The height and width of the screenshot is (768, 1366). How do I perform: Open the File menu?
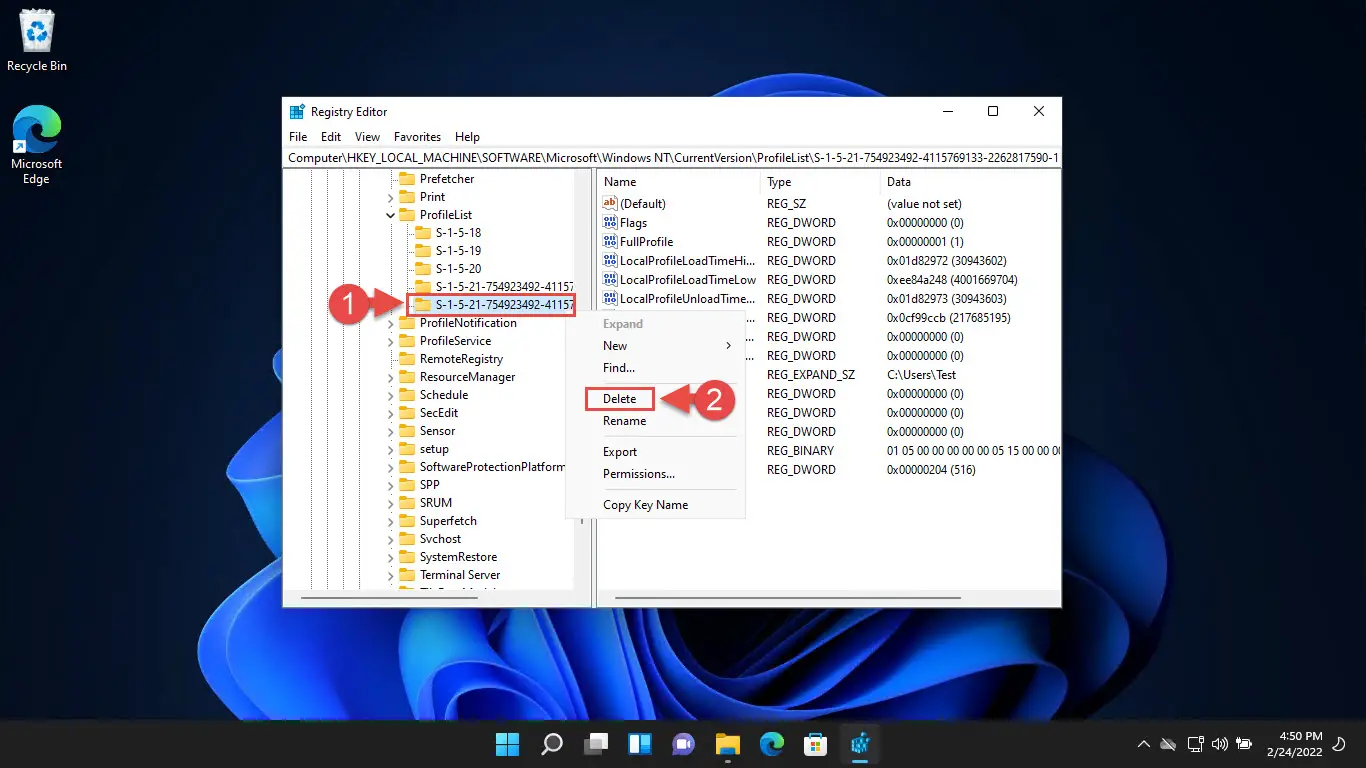298,137
